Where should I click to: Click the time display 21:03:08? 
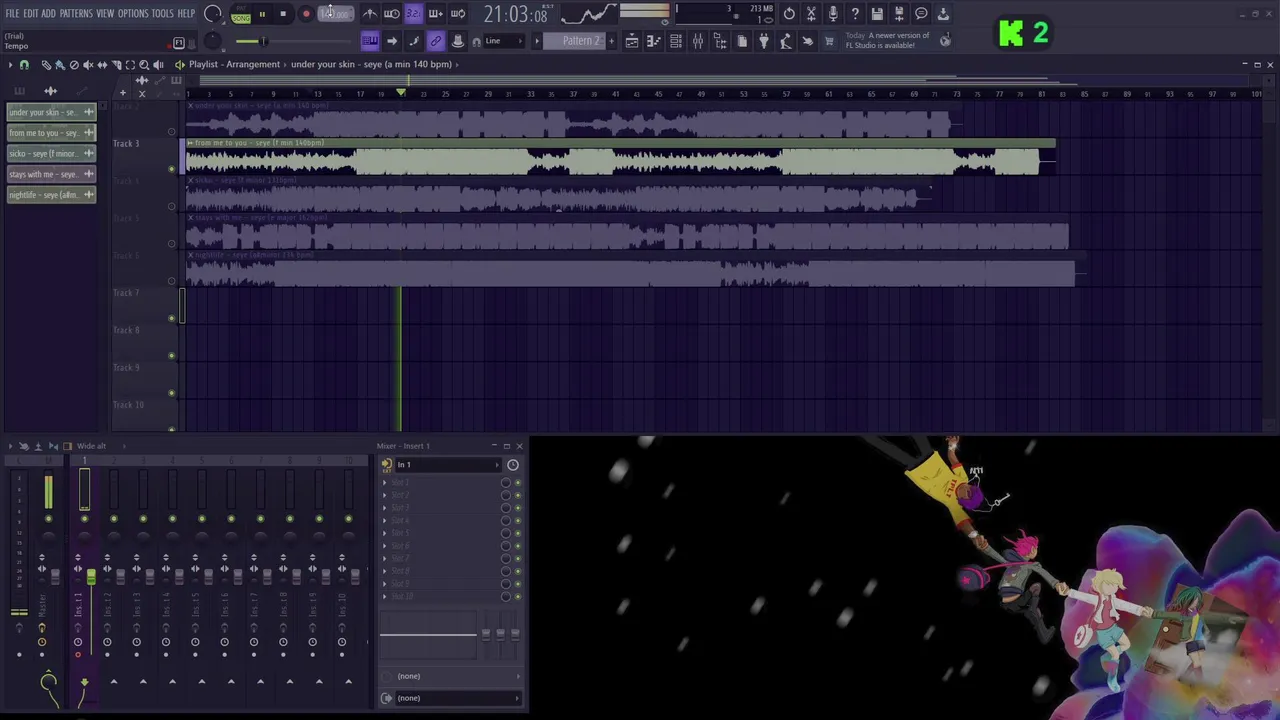(x=515, y=14)
